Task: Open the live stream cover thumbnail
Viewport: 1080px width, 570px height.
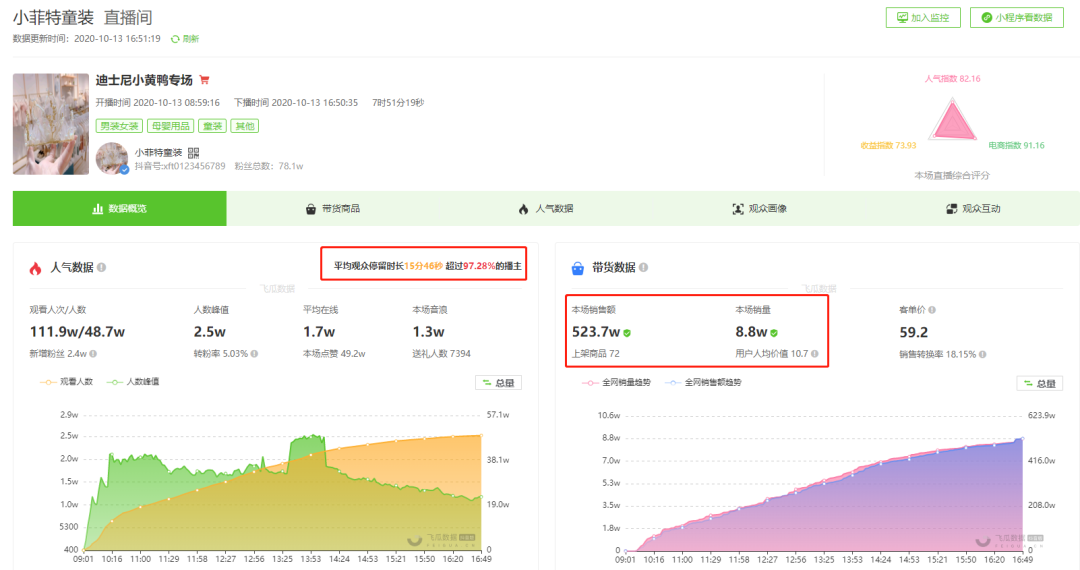Action: coord(51,124)
